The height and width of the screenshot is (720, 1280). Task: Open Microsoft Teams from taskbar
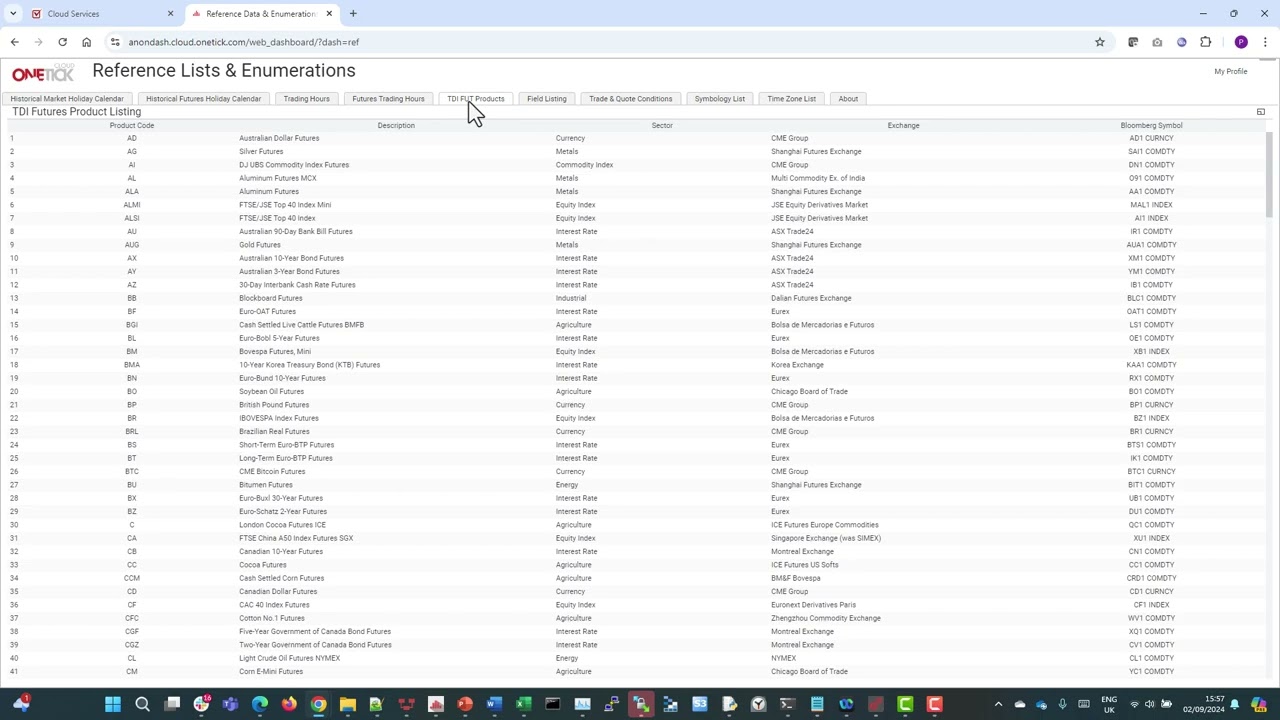click(x=230, y=705)
